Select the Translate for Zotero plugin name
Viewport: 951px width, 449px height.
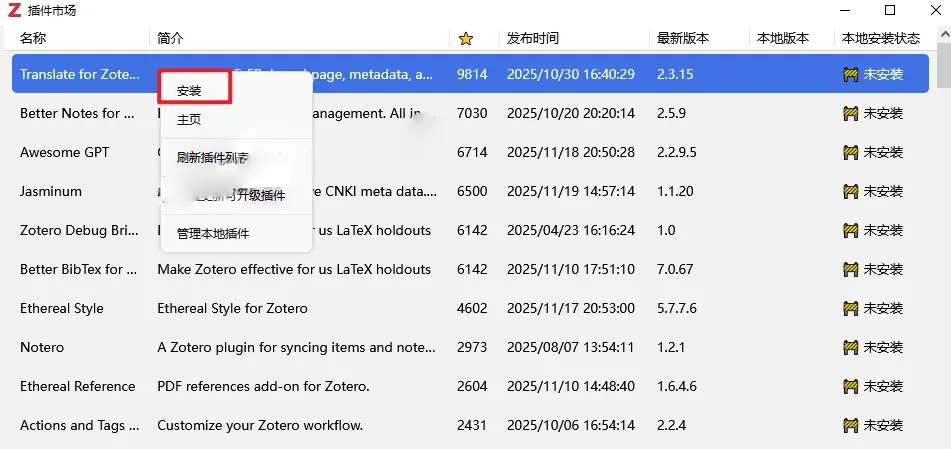[79, 74]
